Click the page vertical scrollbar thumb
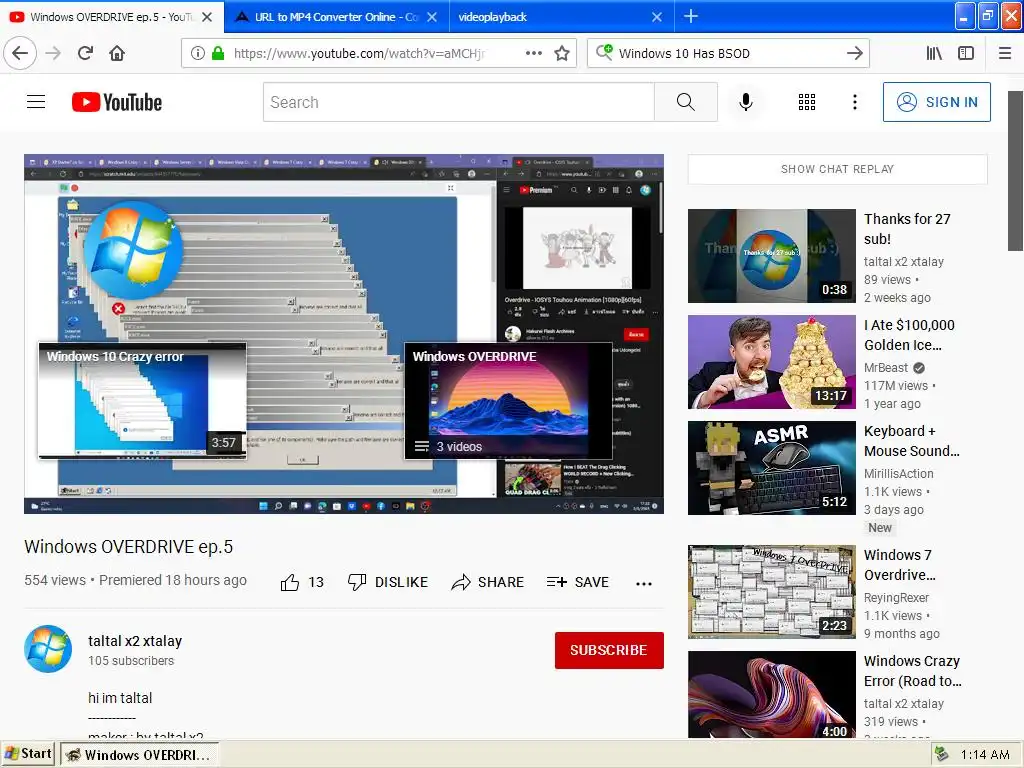Image resolution: width=1024 pixels, height=768 pixels. point(1015,170)
